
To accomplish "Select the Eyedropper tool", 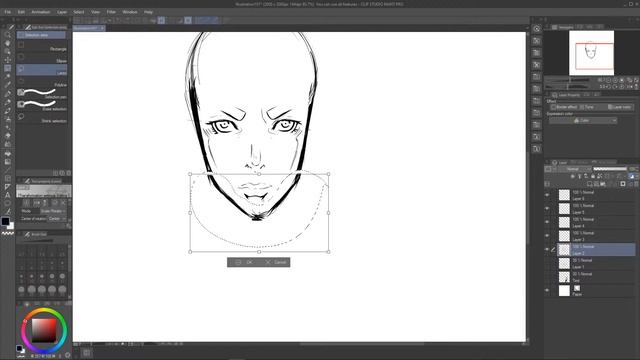I will pyautogui.click(x=8, y=85).
